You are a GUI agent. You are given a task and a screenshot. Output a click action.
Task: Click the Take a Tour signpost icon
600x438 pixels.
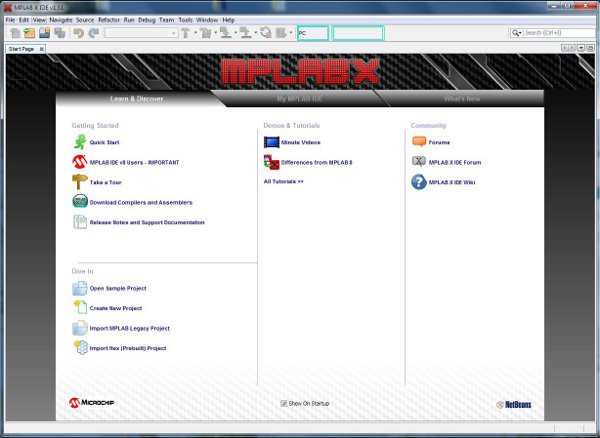tap(80, 182)
